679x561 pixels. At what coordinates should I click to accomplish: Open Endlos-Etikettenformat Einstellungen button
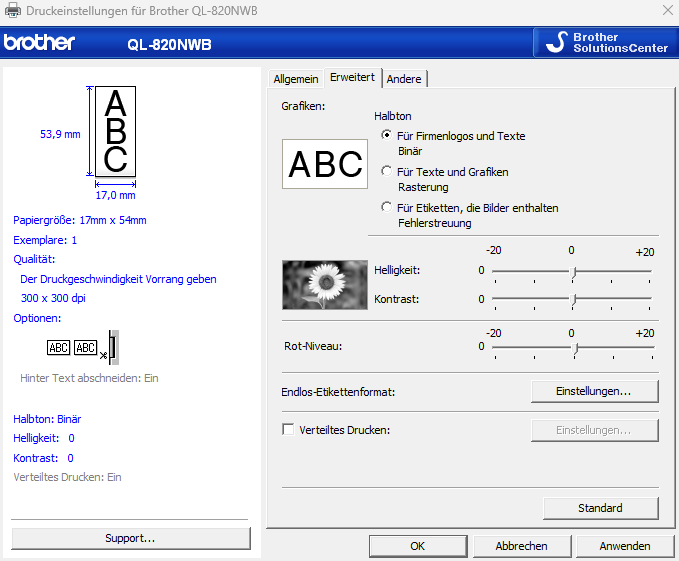tap(593, 391)
